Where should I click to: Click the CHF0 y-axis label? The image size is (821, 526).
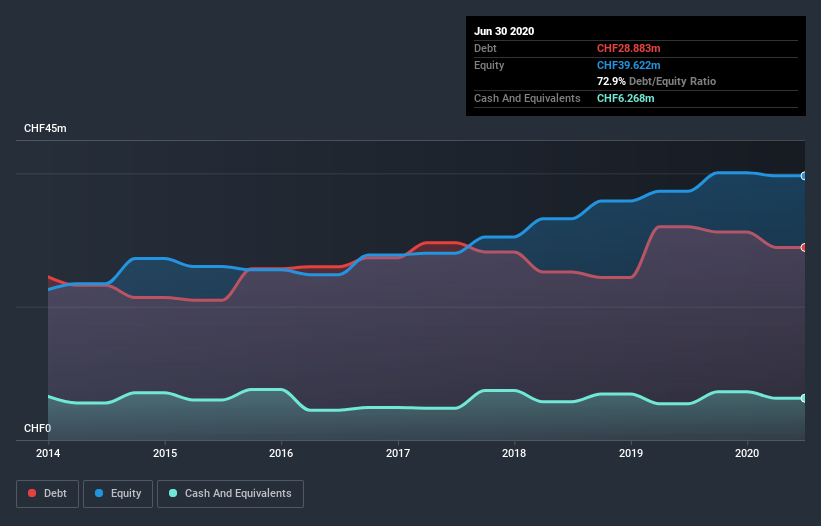pyautogui.click(x=37, y=428)
